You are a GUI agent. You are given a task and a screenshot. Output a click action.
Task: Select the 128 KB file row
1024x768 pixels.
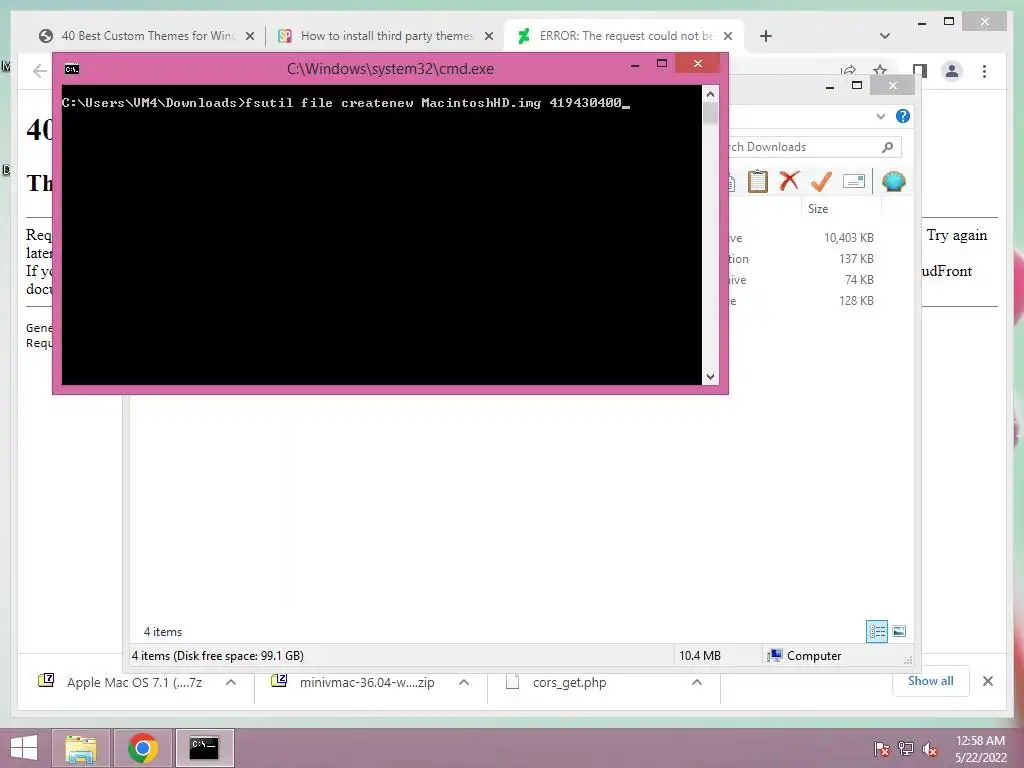click(x=802, y=300)
